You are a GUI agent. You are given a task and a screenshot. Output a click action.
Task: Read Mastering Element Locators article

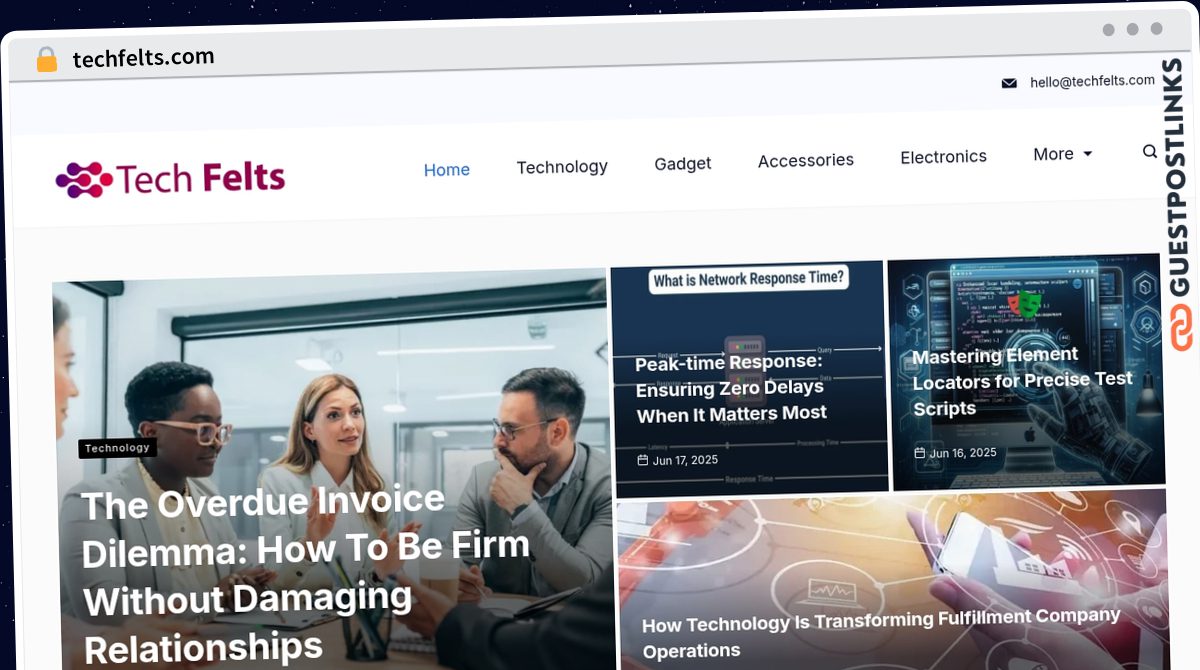(1022, 381)
